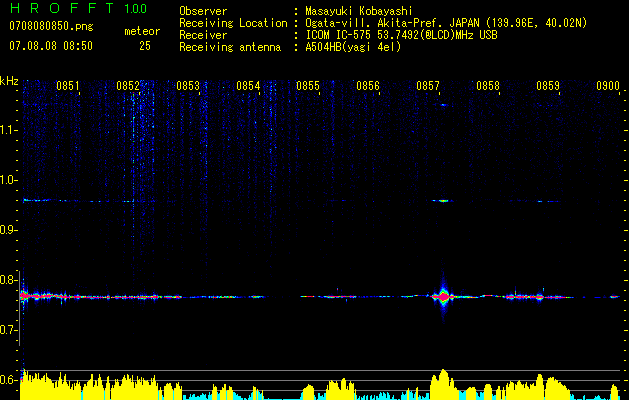Click the Observer label
Image resolution: width=629 pixels, height=400 pixels.
(203, 11)
